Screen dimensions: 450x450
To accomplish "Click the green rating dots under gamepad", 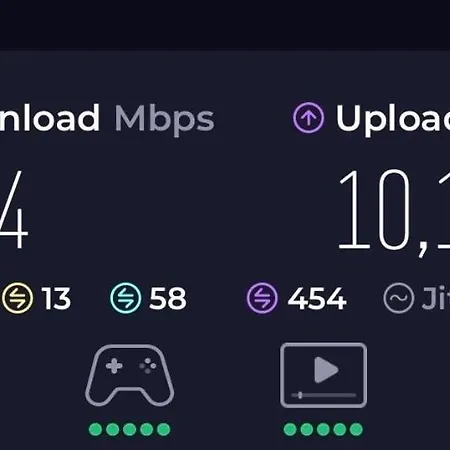I will tap(130, 429).
